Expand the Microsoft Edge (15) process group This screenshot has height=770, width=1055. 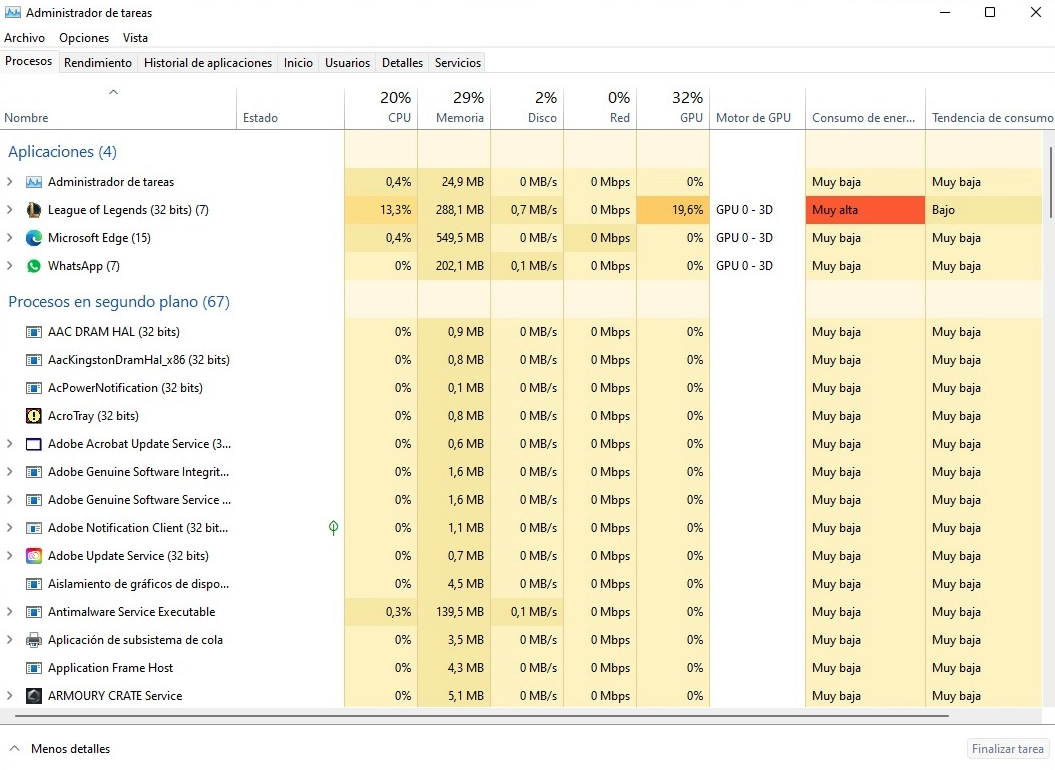pos(9,238)
